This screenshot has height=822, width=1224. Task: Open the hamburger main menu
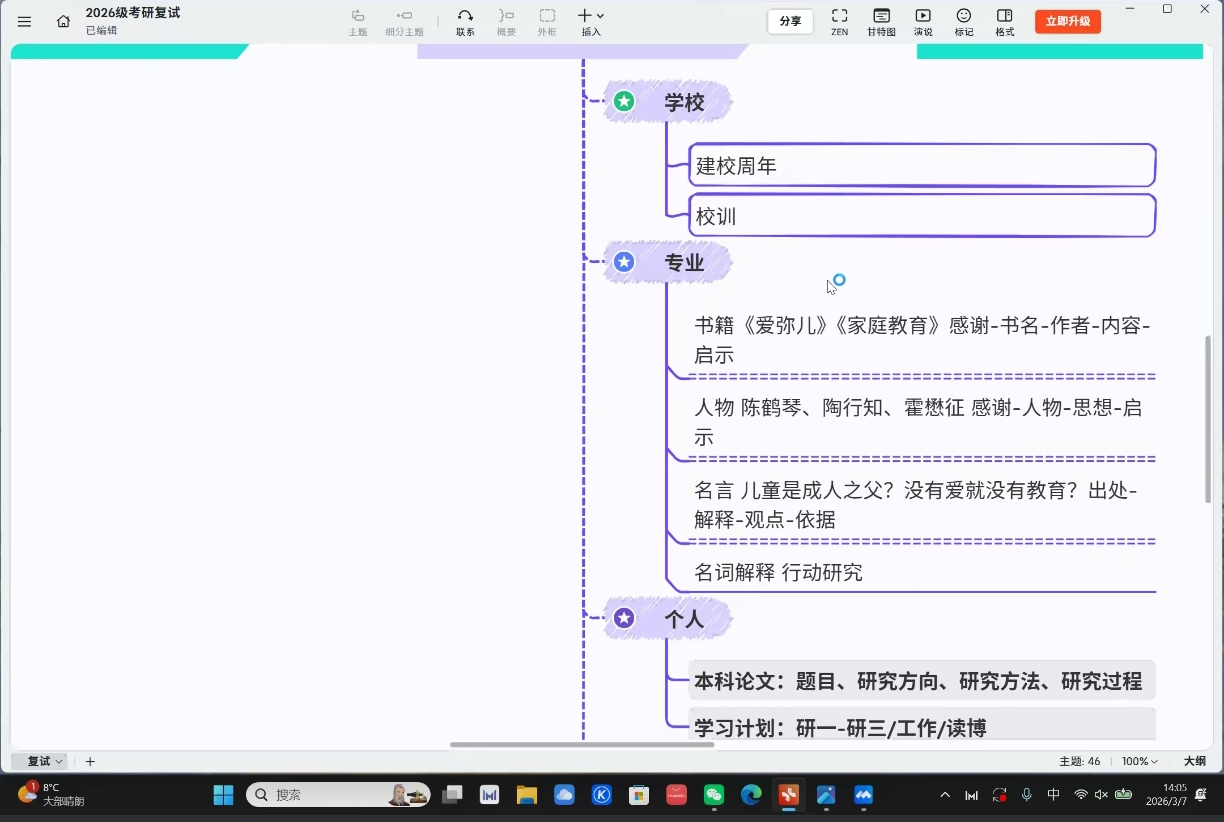coord(25,21)
